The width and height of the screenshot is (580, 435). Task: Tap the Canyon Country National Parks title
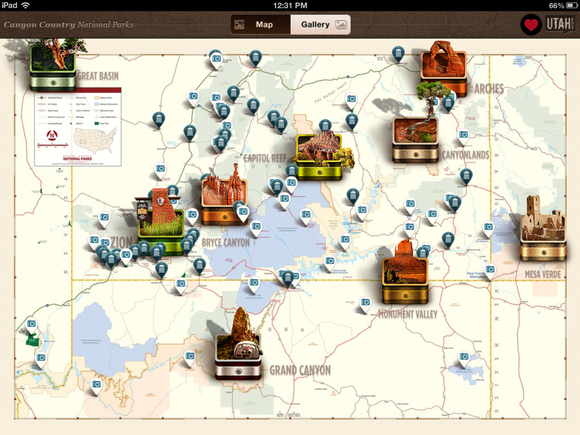(x=68, y=24)
